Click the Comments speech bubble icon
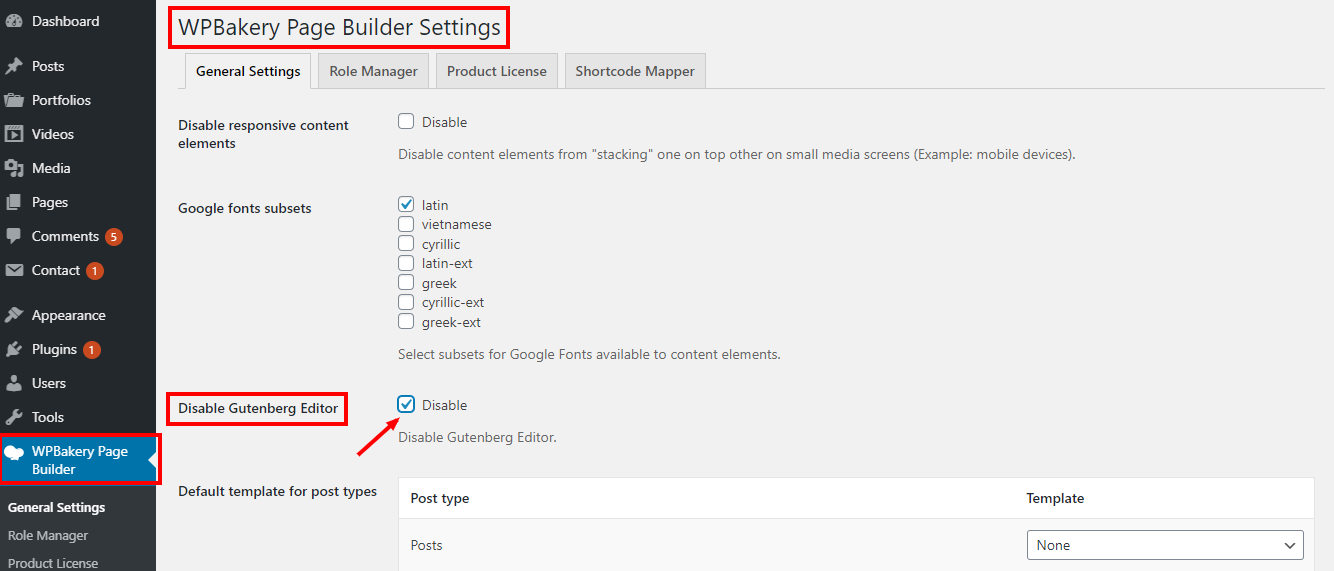This screenshot has height=571, width=1334. (14, 236)
